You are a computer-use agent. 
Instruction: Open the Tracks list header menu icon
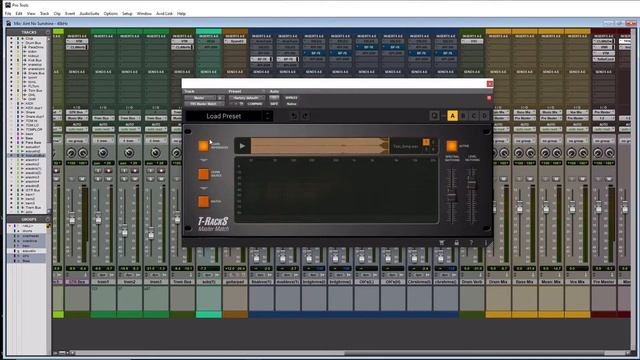coord(48,32)
